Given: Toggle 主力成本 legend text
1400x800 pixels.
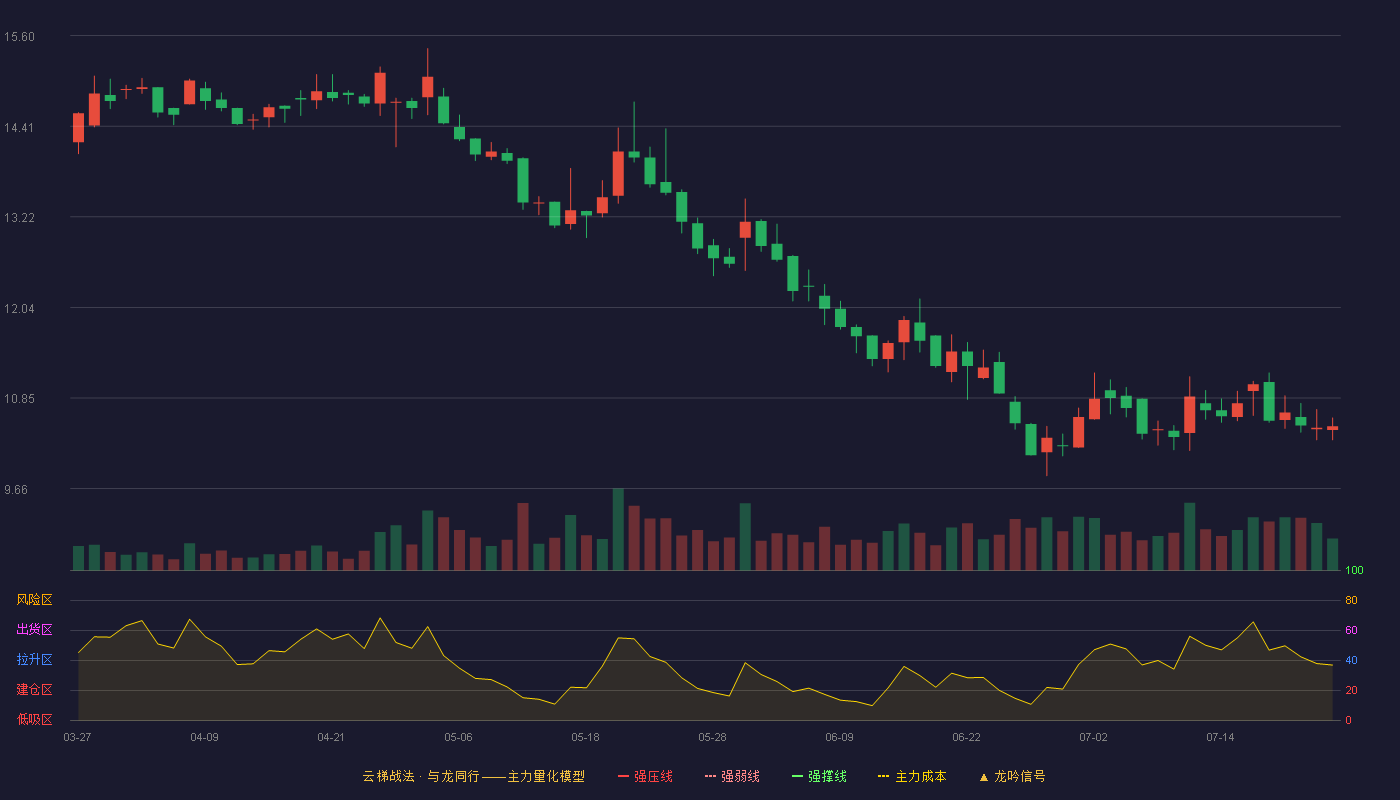Looking at the screenshot, I should click(x=920, y=776).
